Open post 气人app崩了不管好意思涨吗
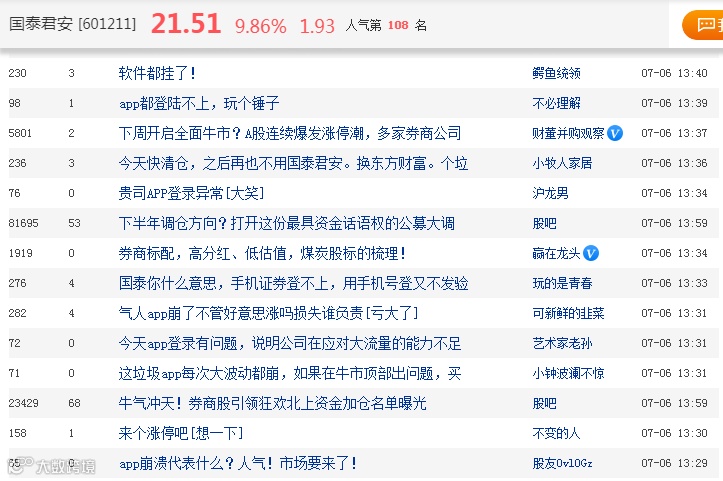The width and height of the screenshot is (723, 481). click(268, 313)
